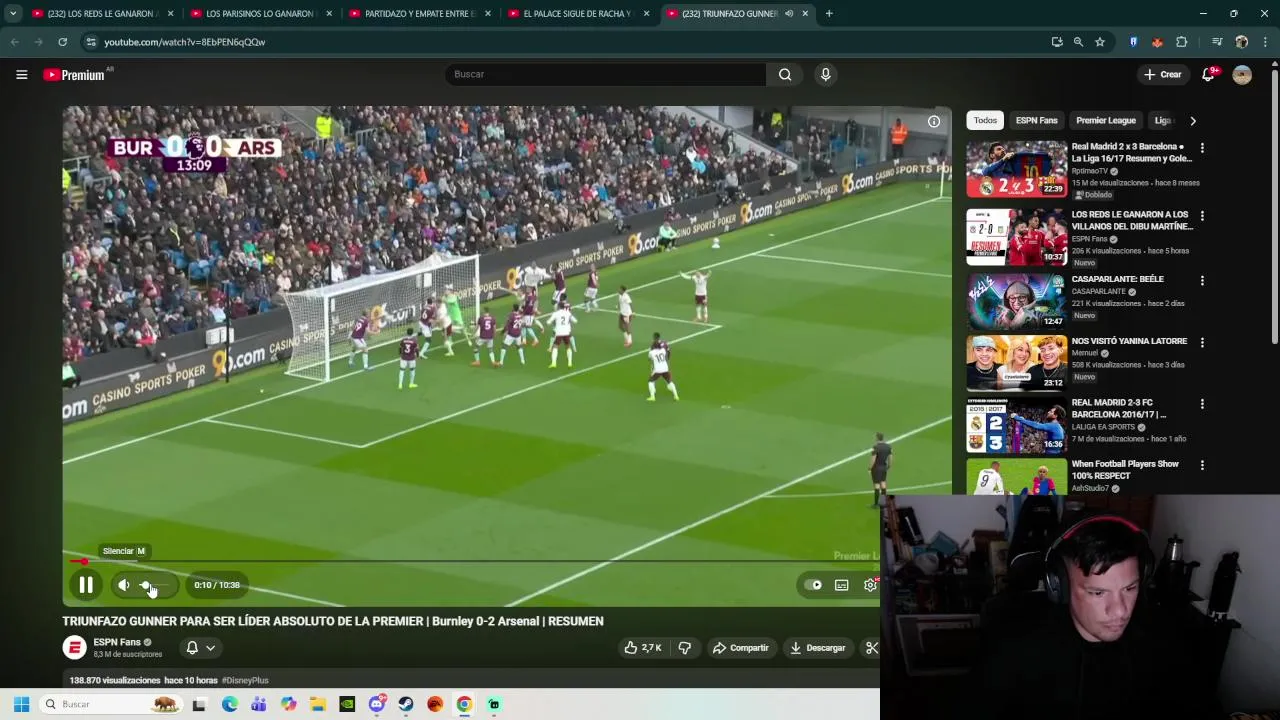
Task: Start voice search with the microphone icon
Action: pos(825,74)
